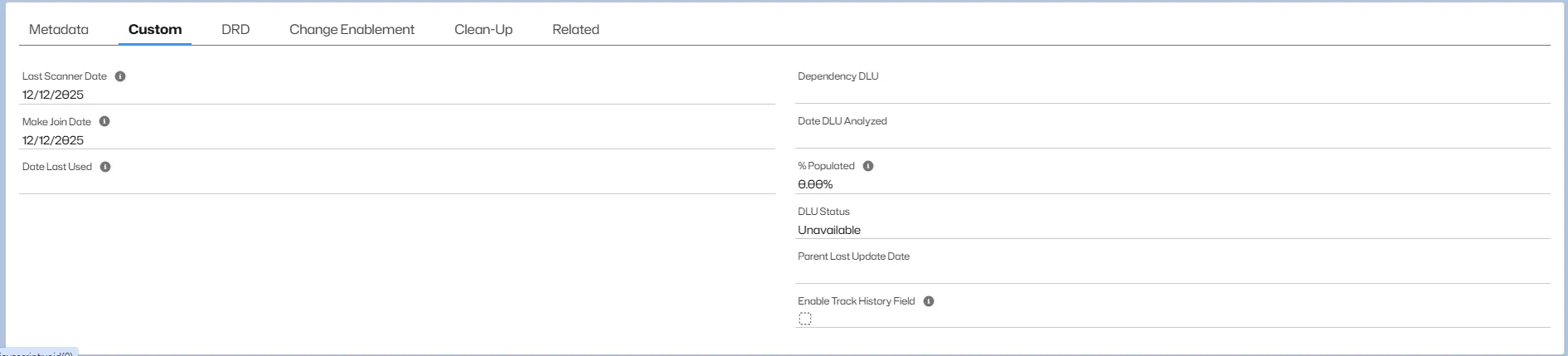Click the Date Last Used info icon
This screenshot has width=1568, height=356.
point(105,167)
